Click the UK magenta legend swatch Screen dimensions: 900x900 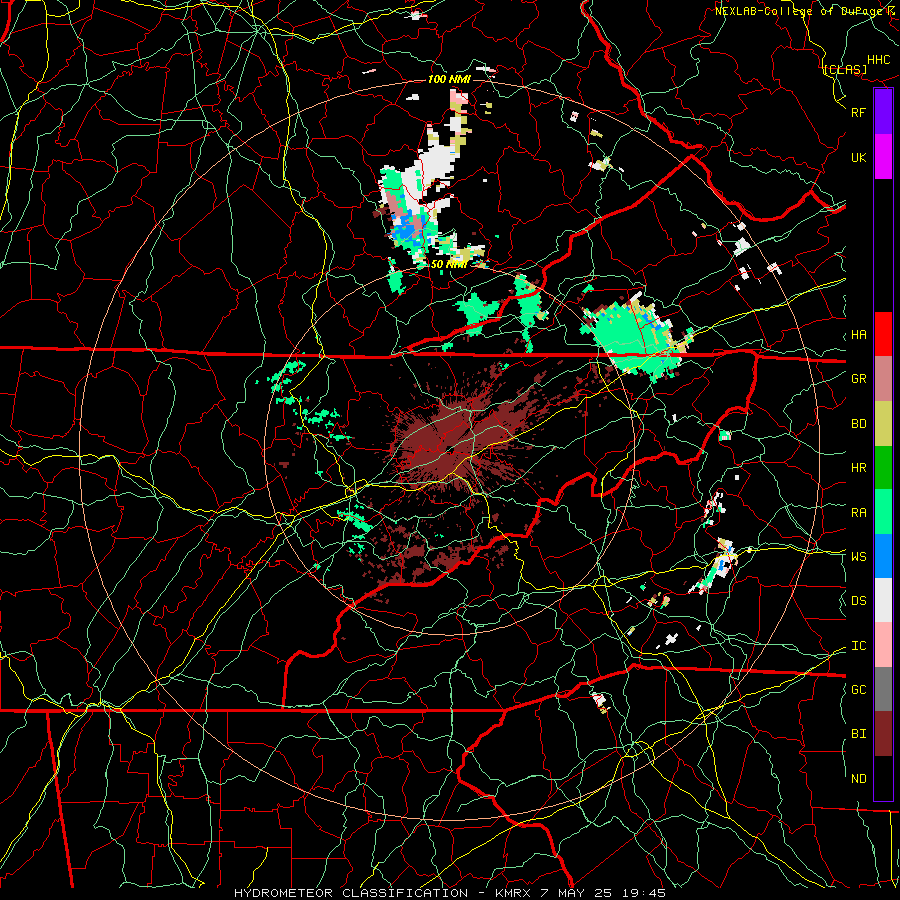click(x=883, y=157)
